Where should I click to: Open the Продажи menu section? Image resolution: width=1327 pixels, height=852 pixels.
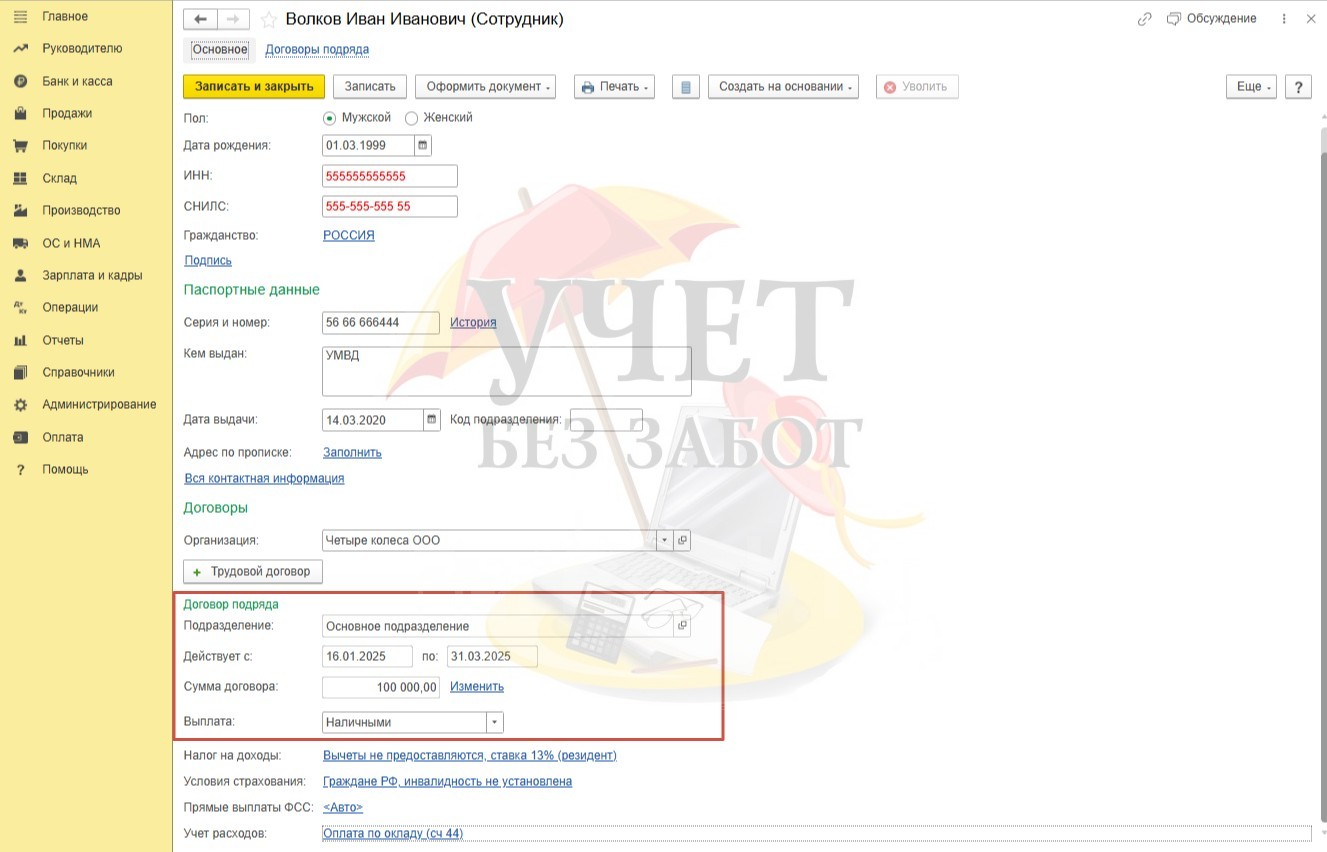(x=67, y=113)
